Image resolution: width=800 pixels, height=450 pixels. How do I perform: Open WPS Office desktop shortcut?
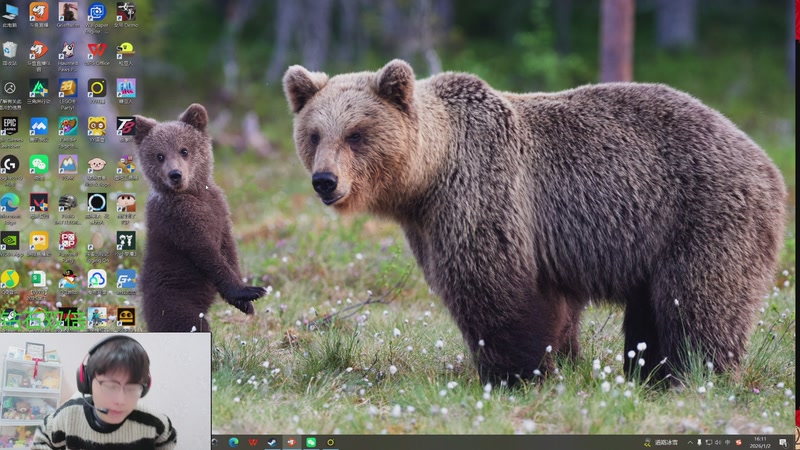pos(97,54)
